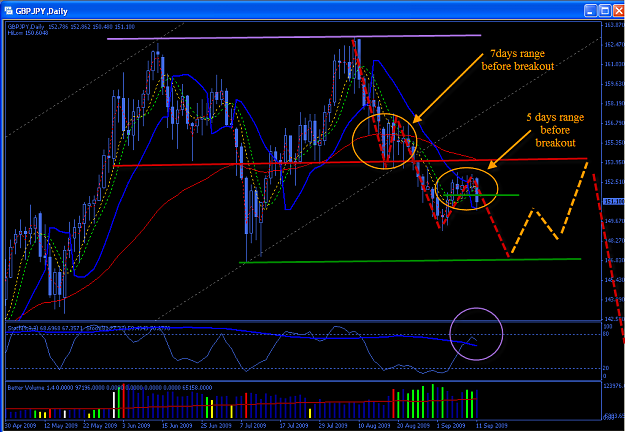Viewport: 625px width, 432px height.
Task: Click the 155.350 price axis label
Action: (x=614, y=143)
